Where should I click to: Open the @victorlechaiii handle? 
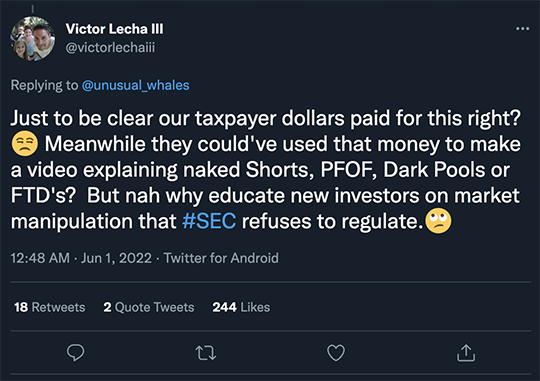point(110,48)
